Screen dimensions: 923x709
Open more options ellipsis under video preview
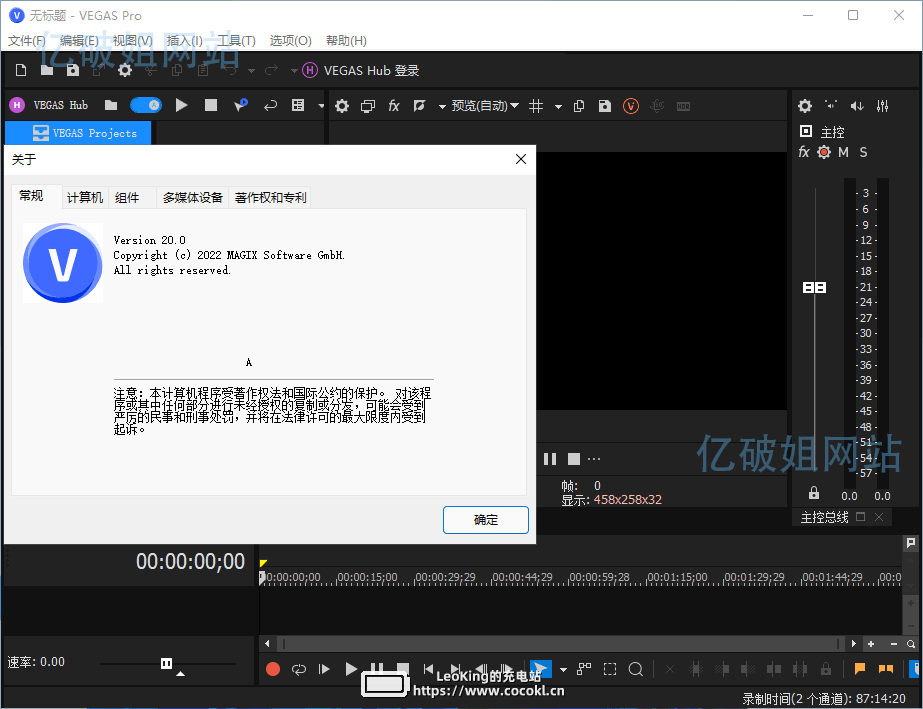pyautogui.click(x=594, y=459)
